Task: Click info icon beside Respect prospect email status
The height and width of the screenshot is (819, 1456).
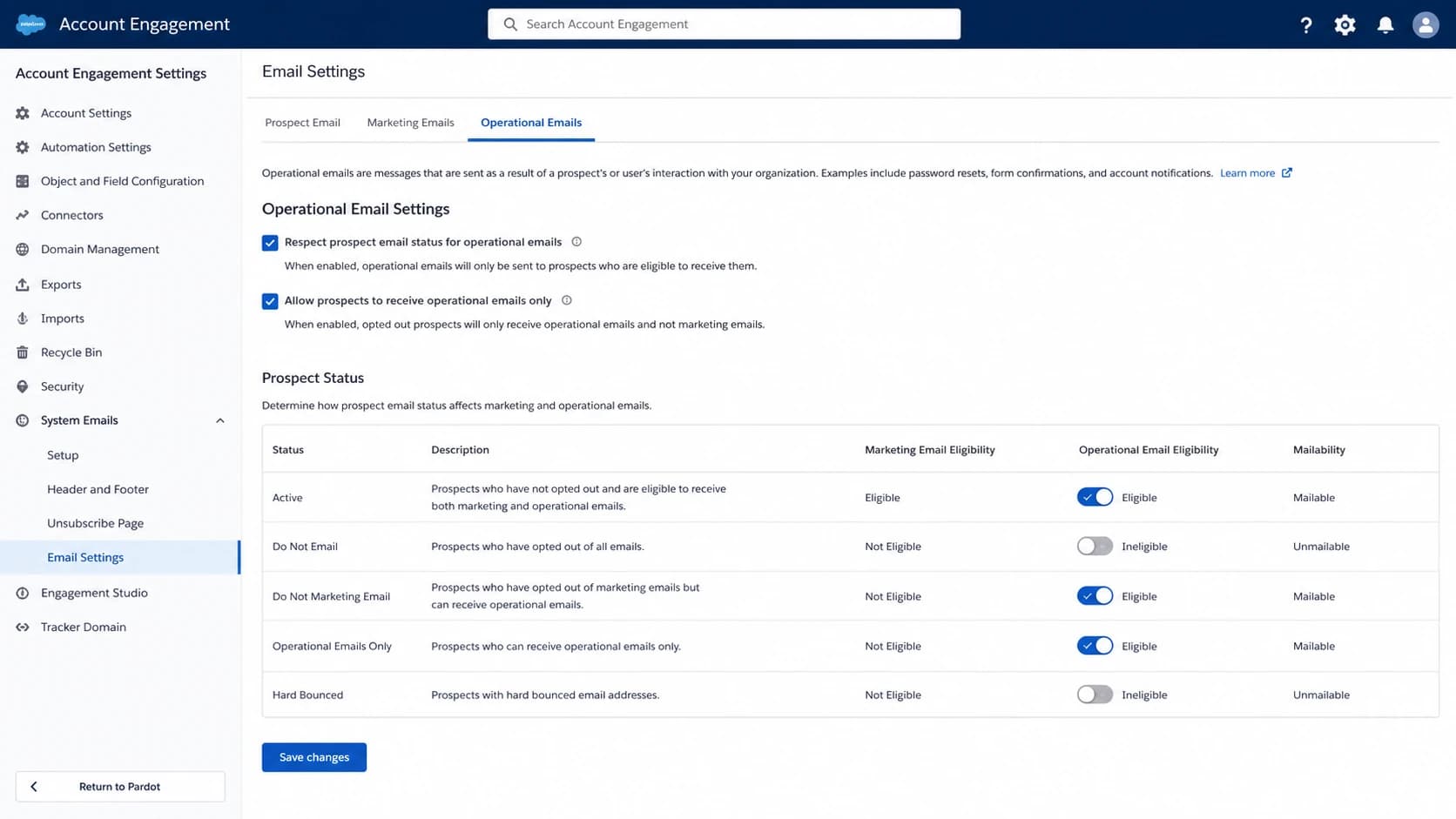Action: [x=576, y=242]
